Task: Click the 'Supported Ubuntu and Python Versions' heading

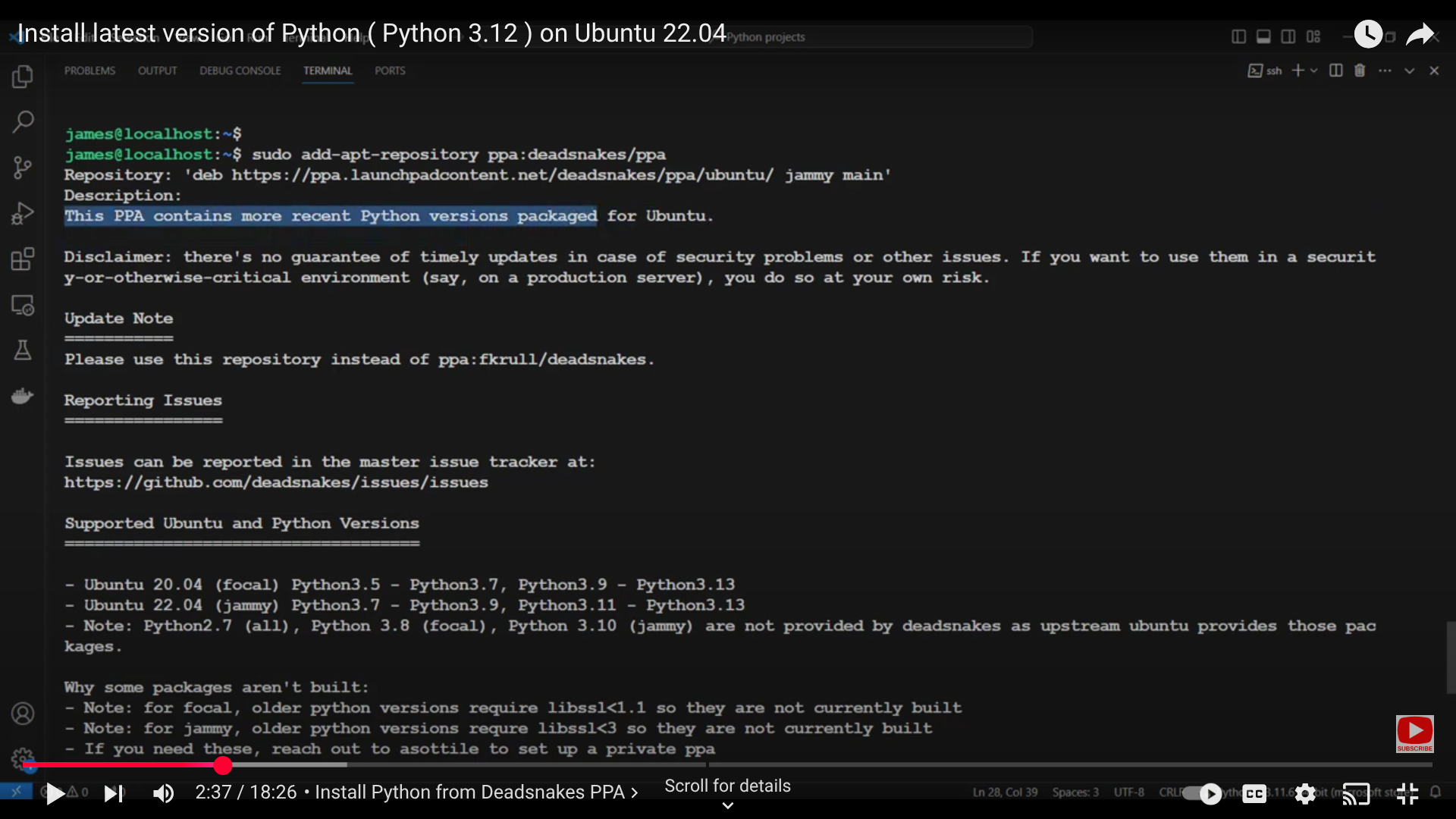Action: (241, 523)
